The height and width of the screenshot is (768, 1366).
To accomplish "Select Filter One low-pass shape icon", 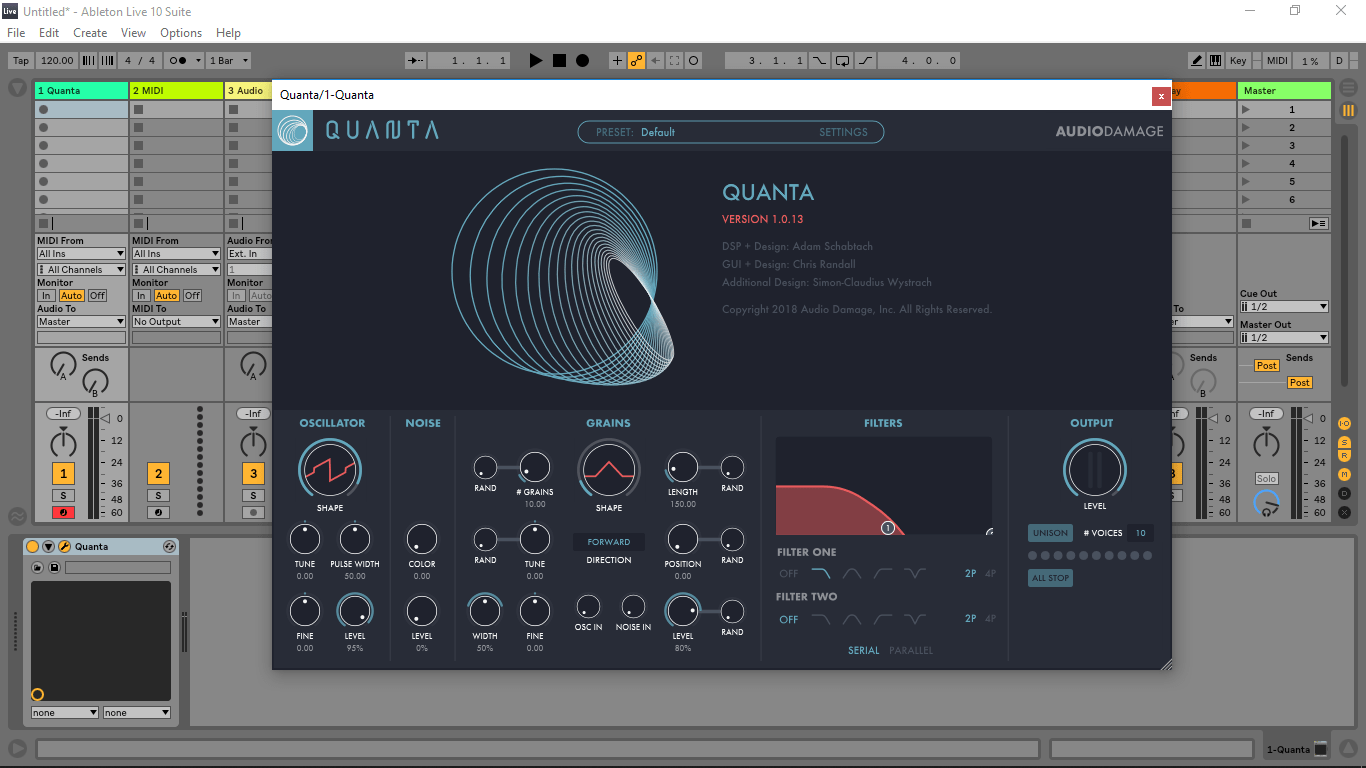I will tap(820, 574).
